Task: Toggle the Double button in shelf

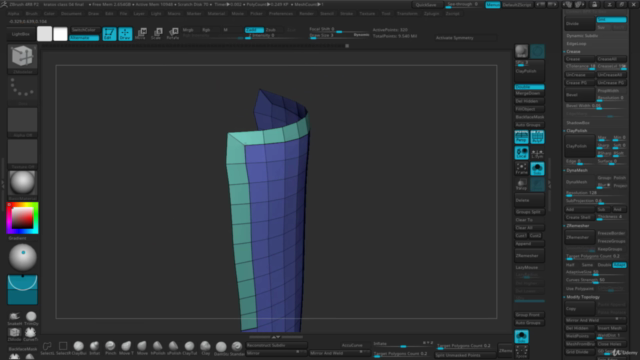Action: click(529, 87)
